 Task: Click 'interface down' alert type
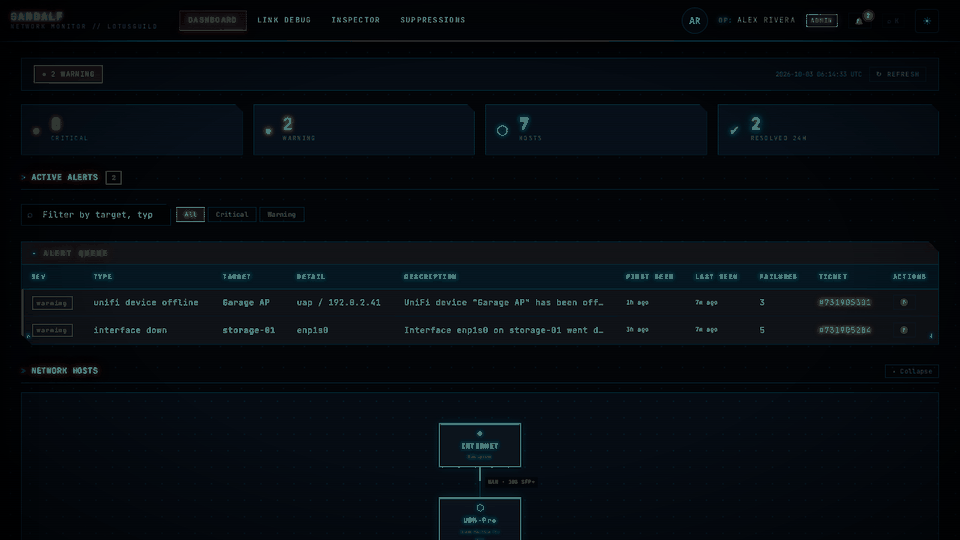click(130, 330)
